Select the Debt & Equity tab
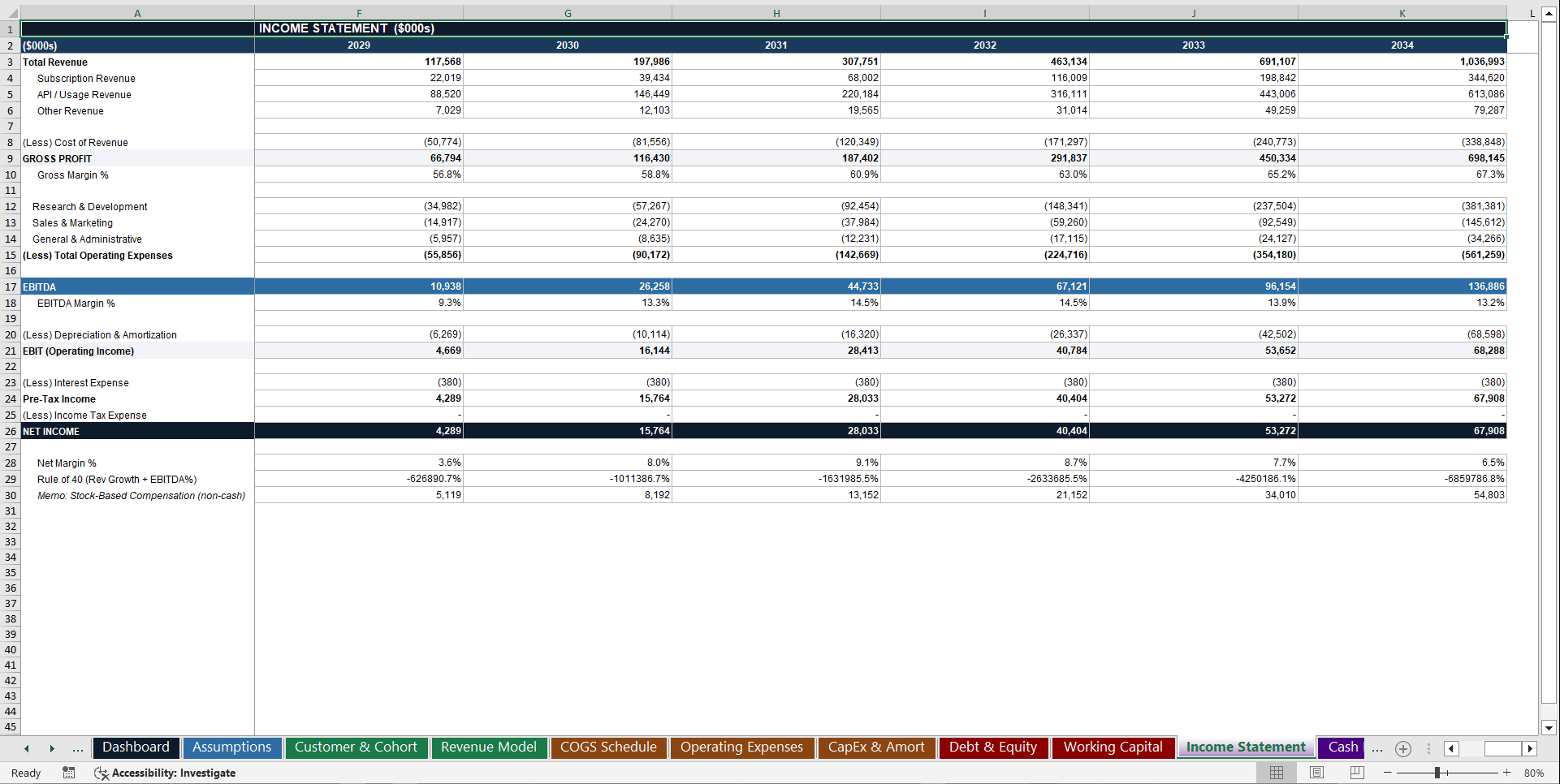The height and width of the screenshot is (784, 1560). click(x=993, y=747)
